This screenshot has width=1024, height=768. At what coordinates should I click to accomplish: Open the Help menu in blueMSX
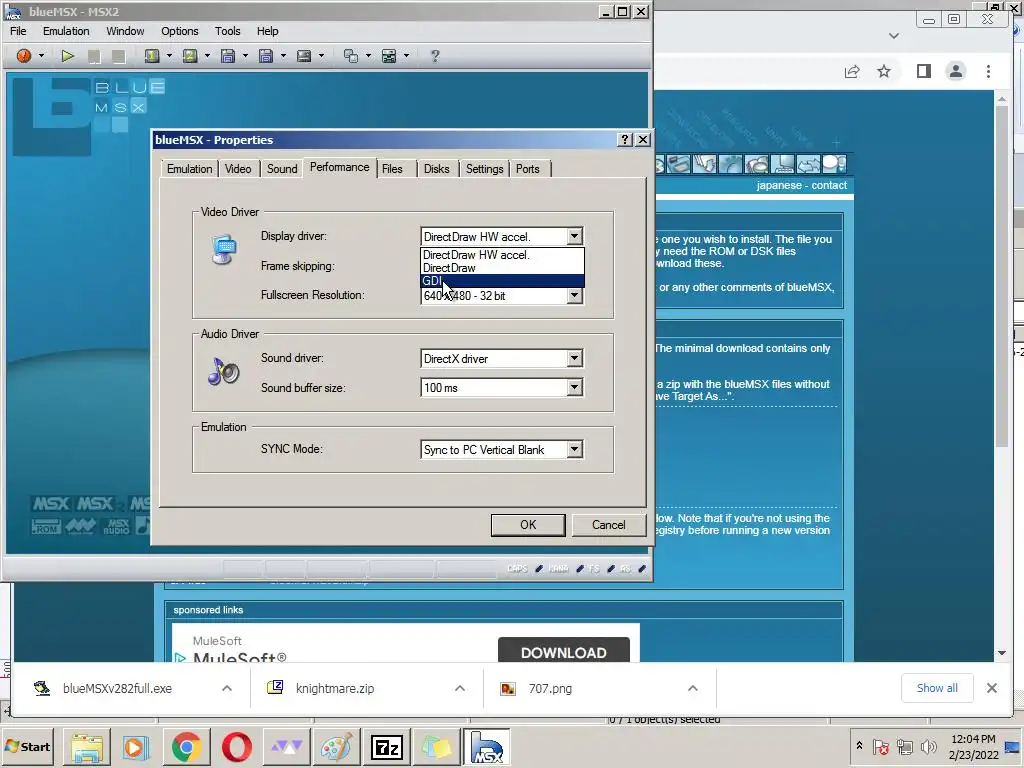[x=267, y=31]
